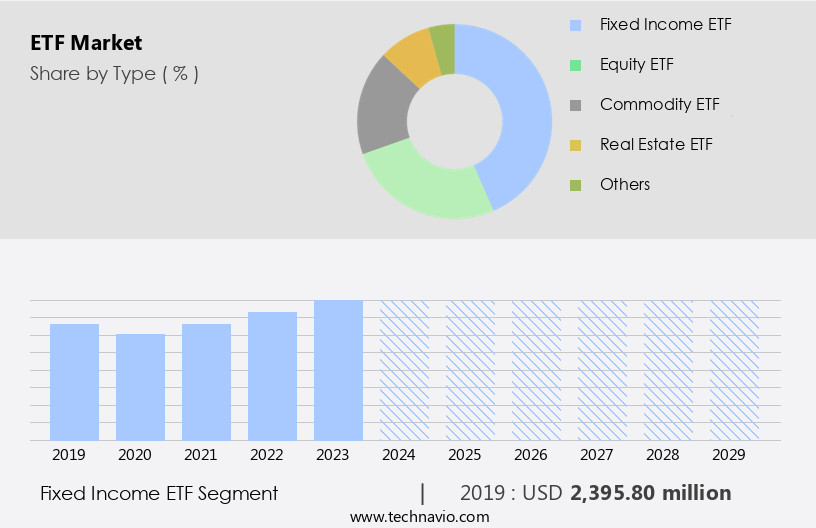Click the 2019 solid bar
Viewport: 816px width, 528px height.
pos(75,382)
